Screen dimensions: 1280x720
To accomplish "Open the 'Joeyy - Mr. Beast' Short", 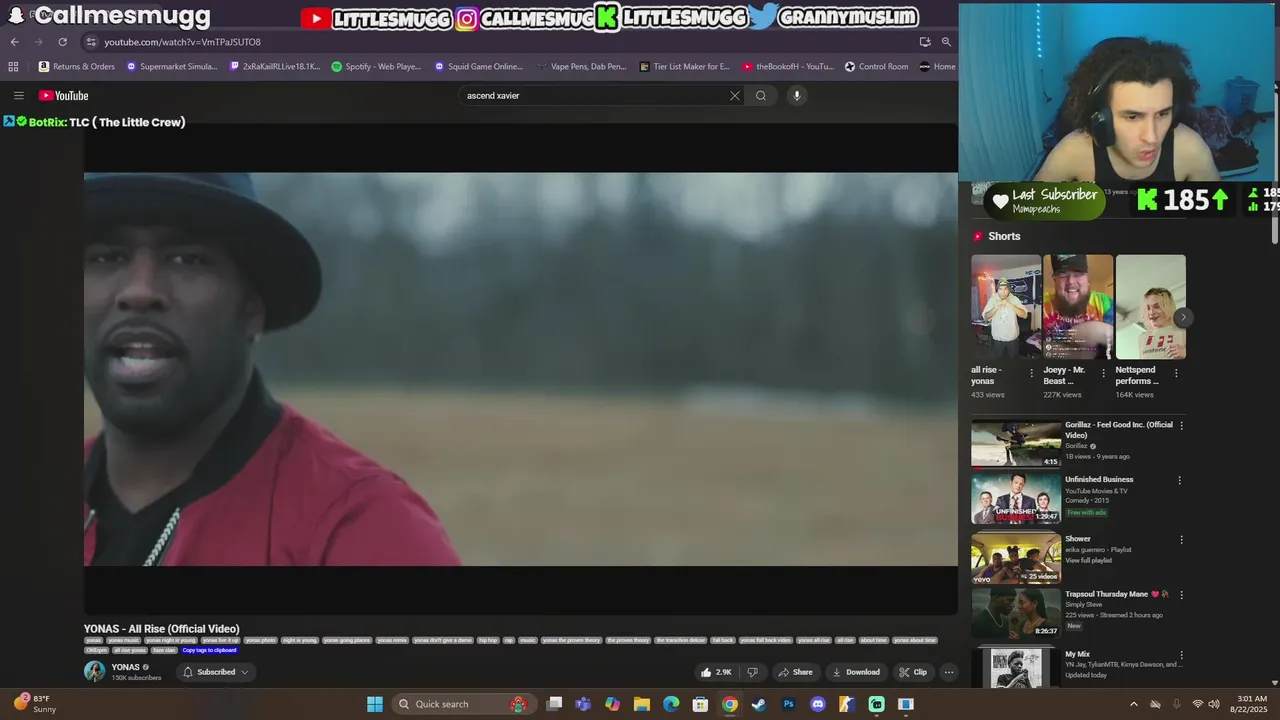I will [1078, 307].
